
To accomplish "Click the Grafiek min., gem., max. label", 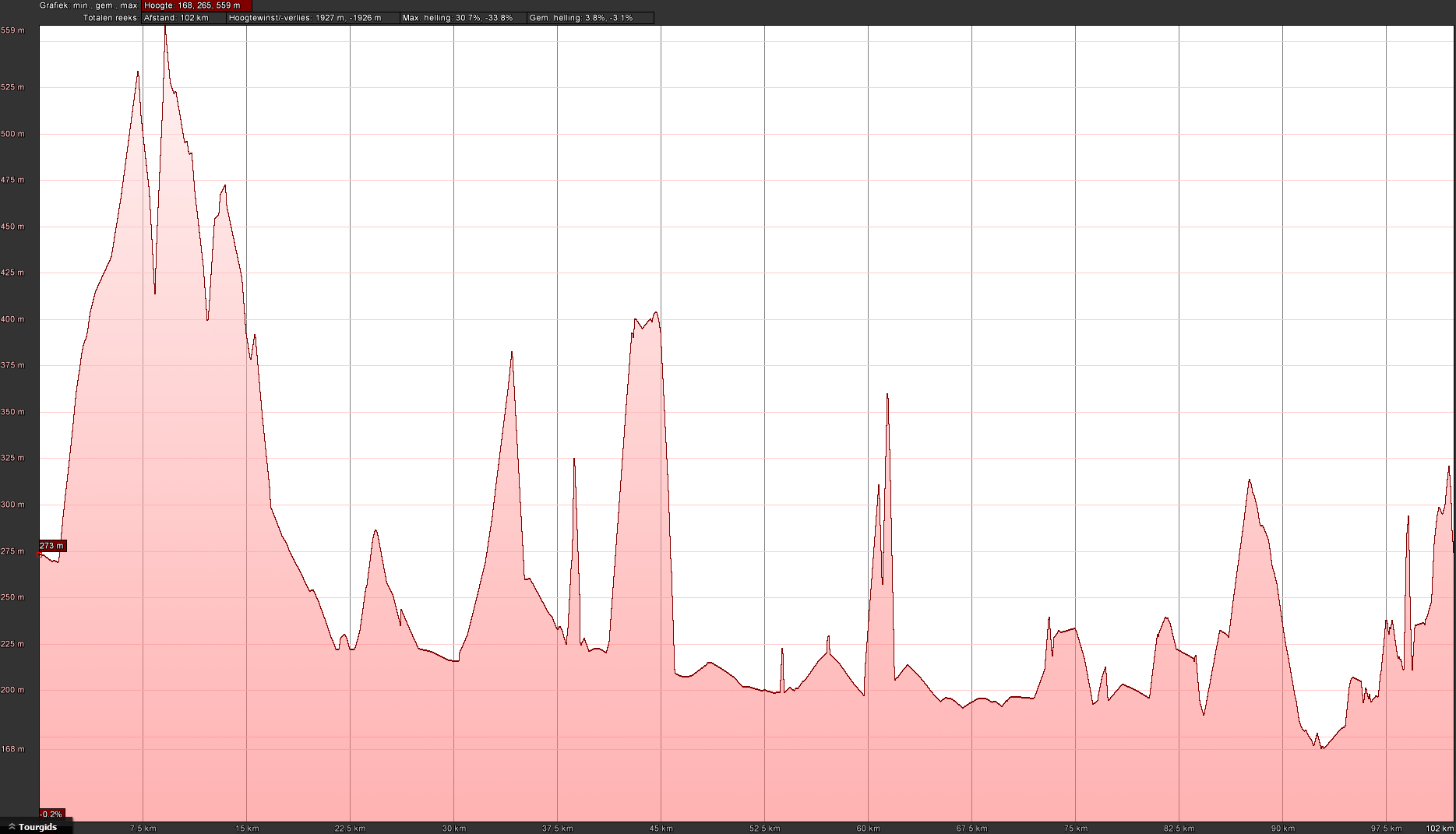I will click(x=89, y=5).
